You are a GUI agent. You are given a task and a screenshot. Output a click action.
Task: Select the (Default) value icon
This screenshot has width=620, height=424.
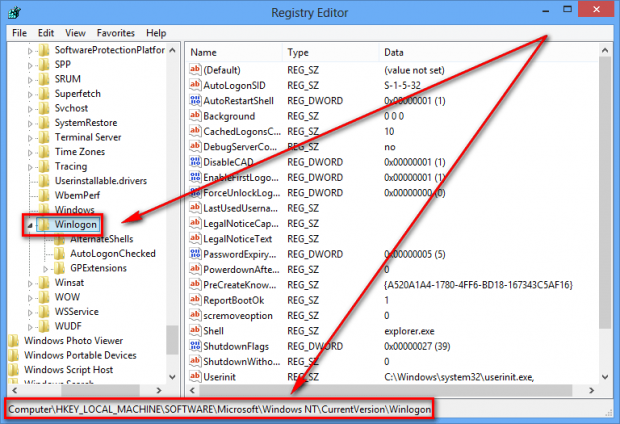coord(195,70)
